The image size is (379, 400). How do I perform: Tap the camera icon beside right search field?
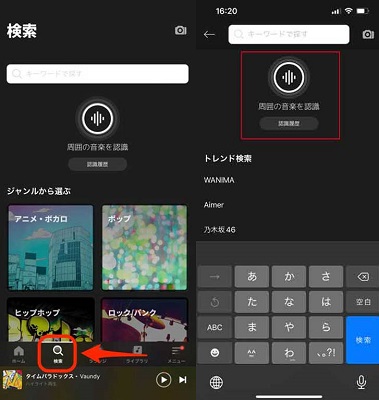(x=368, y=34)
